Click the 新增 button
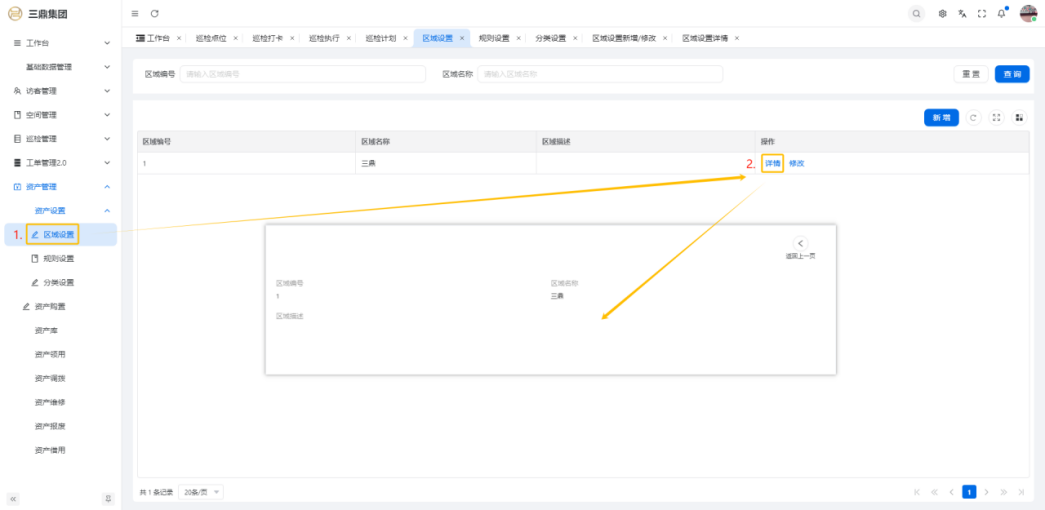Viewport: 1045px width, 510px height. pos(941,118)
